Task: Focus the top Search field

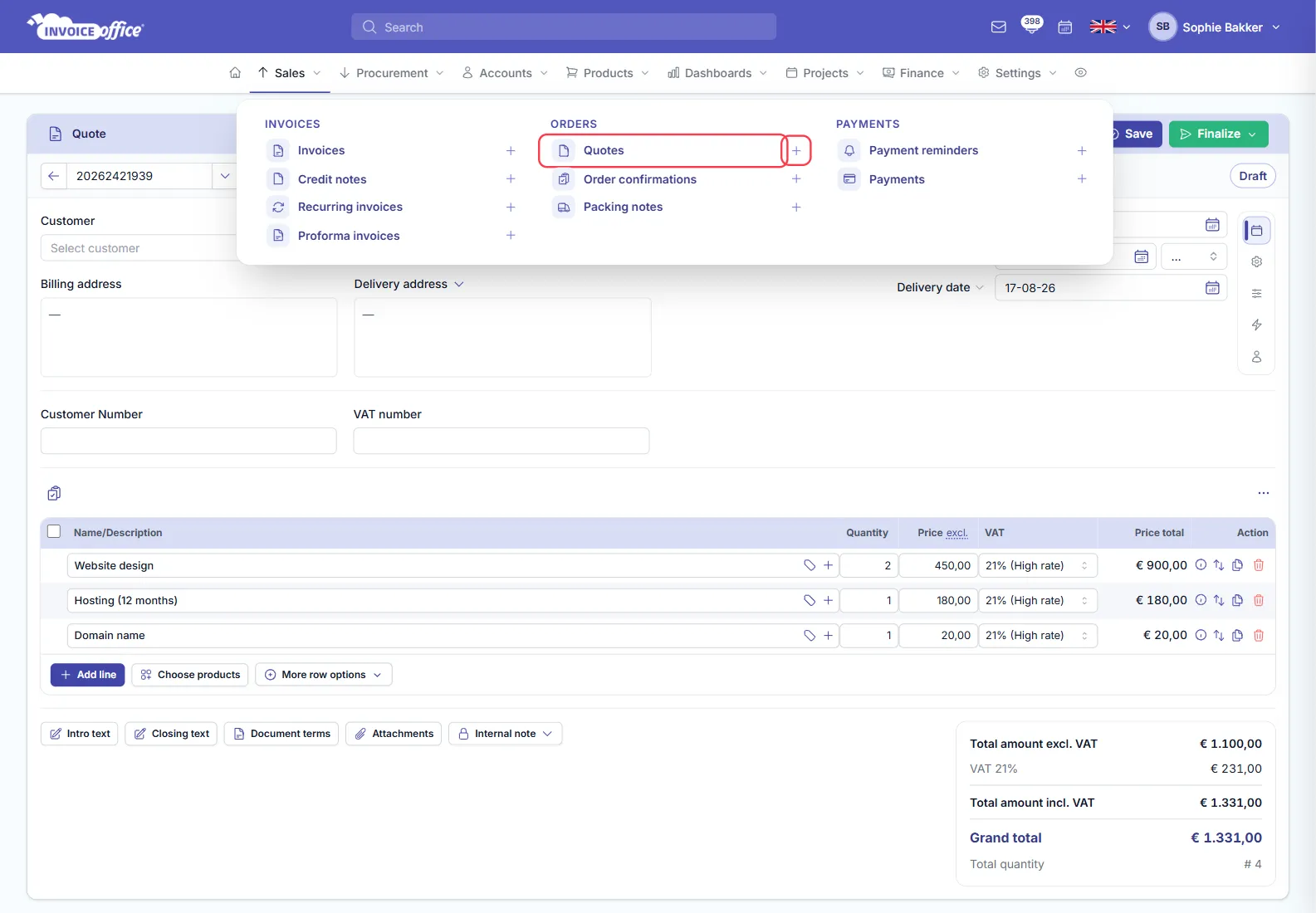Action: coord(564,27)
